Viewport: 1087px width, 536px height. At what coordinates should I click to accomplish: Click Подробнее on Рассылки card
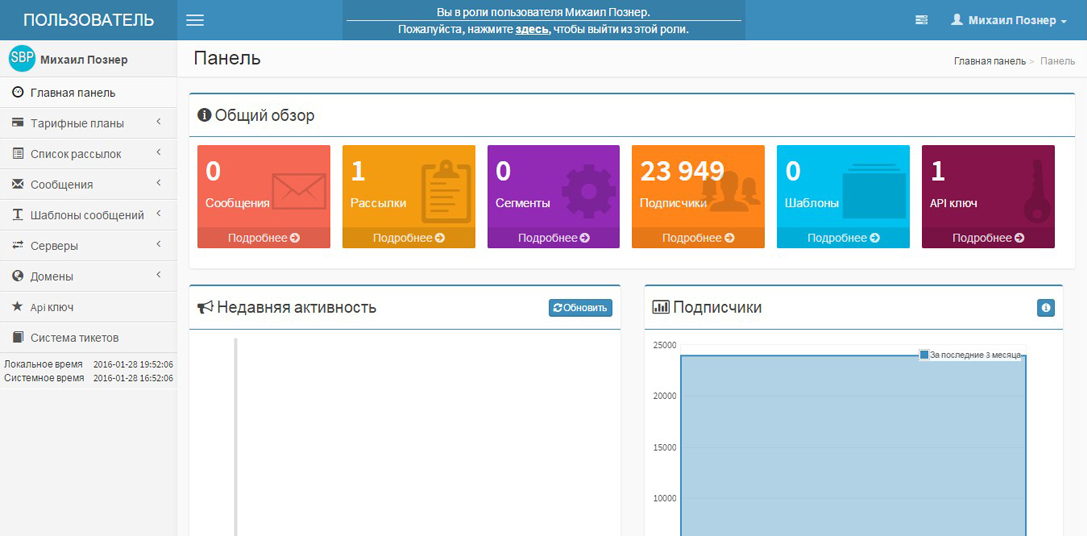pyautogui.click(x=408, y=238)
